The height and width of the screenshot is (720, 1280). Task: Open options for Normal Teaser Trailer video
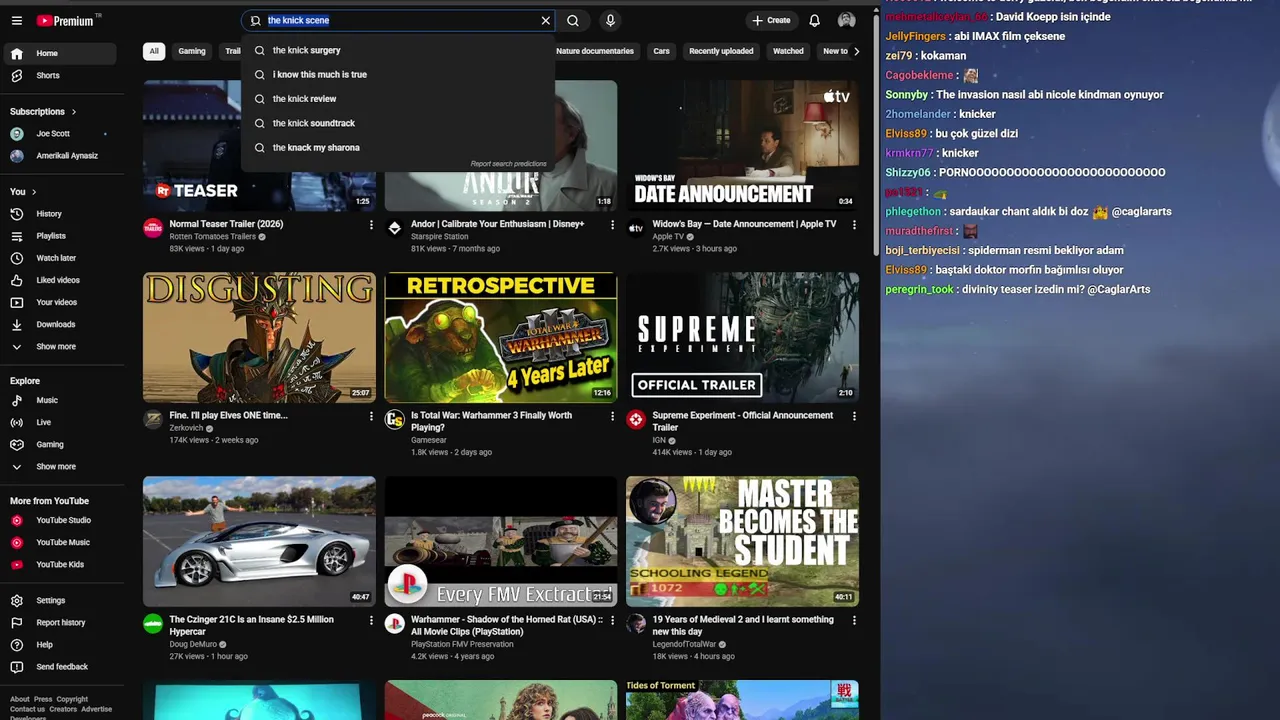[x=371, y=225]
